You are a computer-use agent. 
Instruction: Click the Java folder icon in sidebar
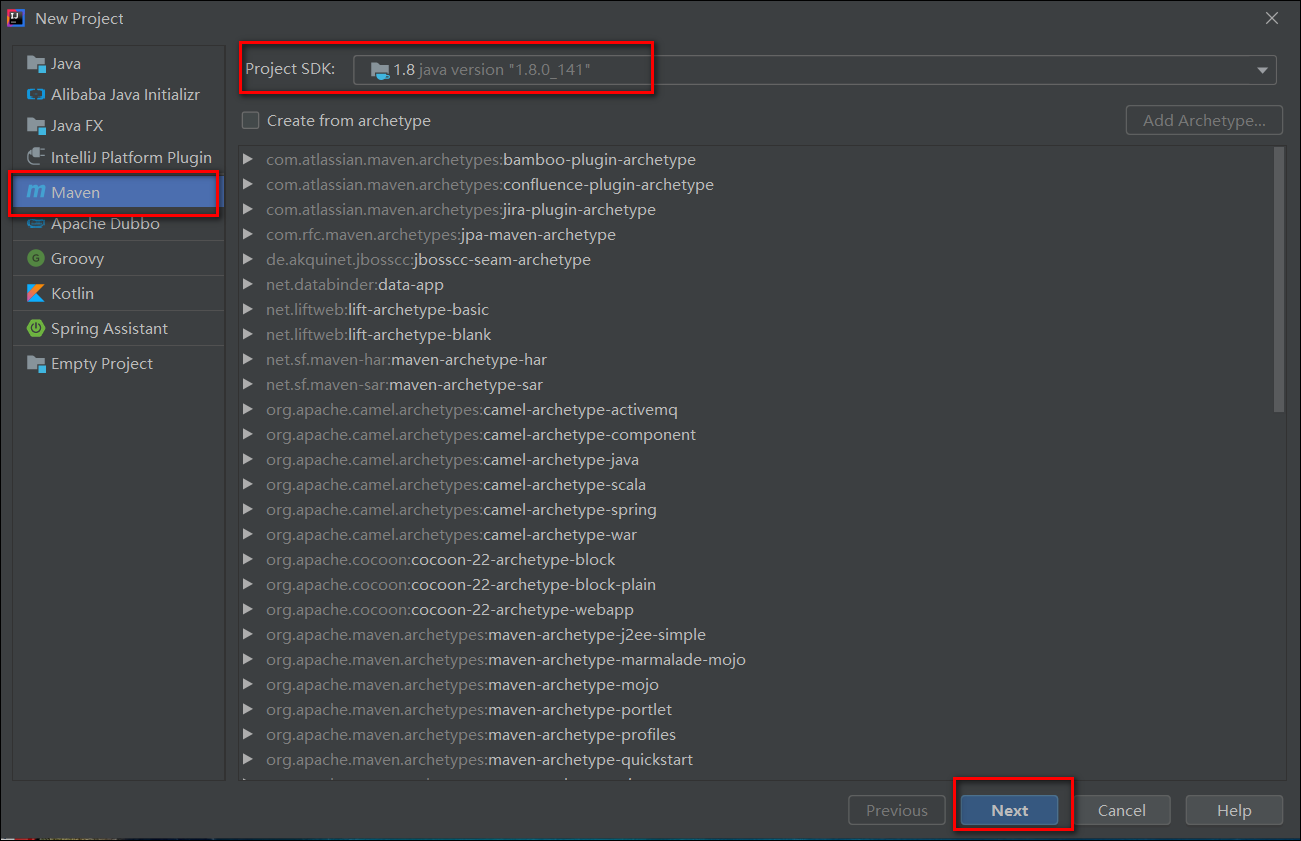point(36,64)
